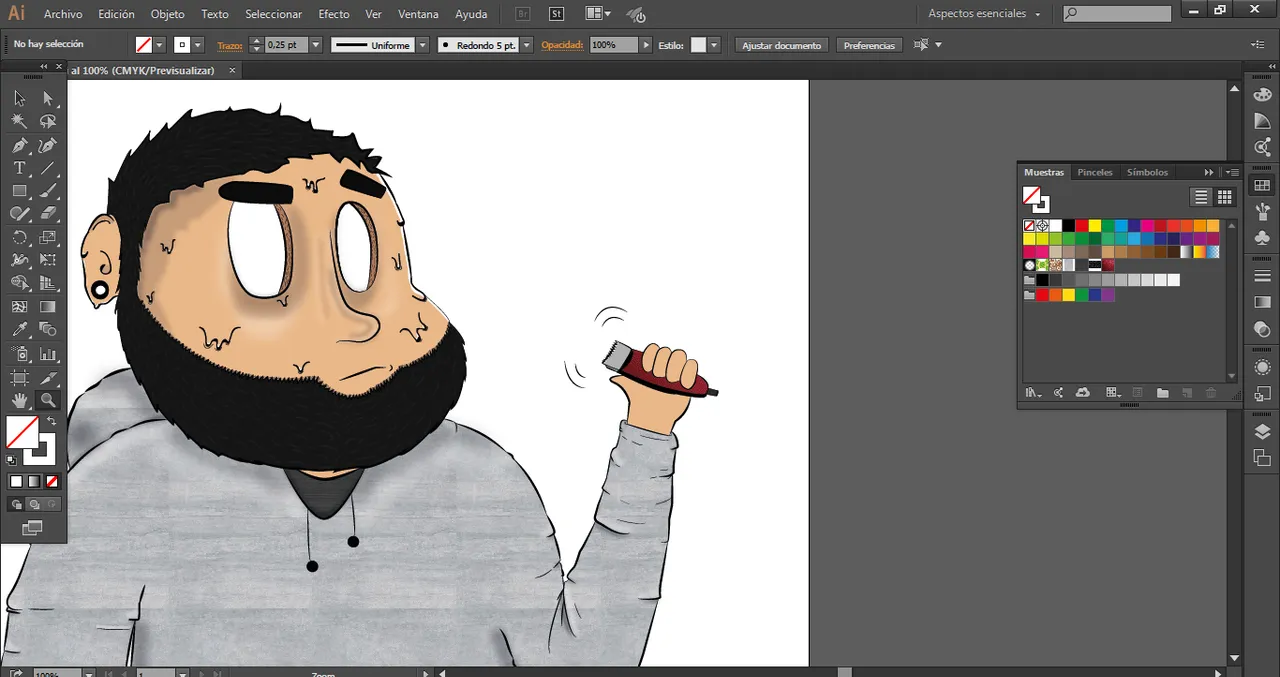Switch swatches panel to list view
This screenshot has width=1280, height=677.
(x=1201, y=197)
